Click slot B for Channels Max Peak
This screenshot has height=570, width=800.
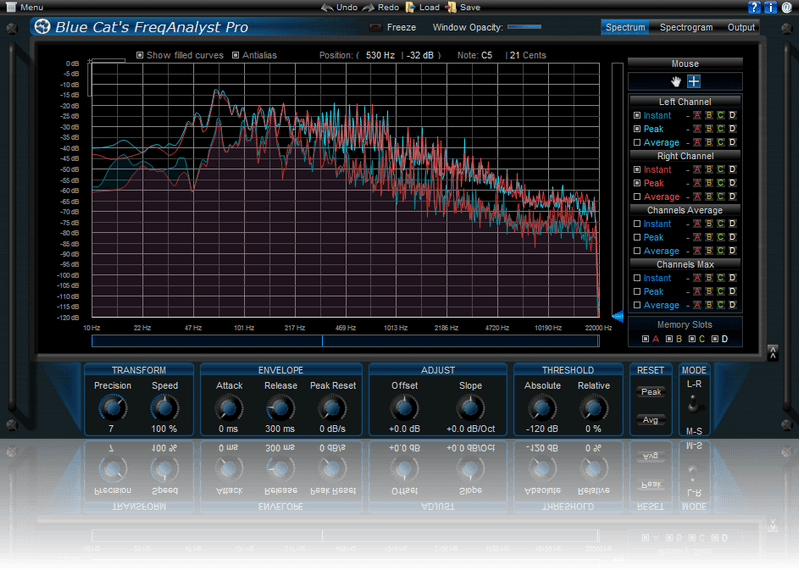709,291
